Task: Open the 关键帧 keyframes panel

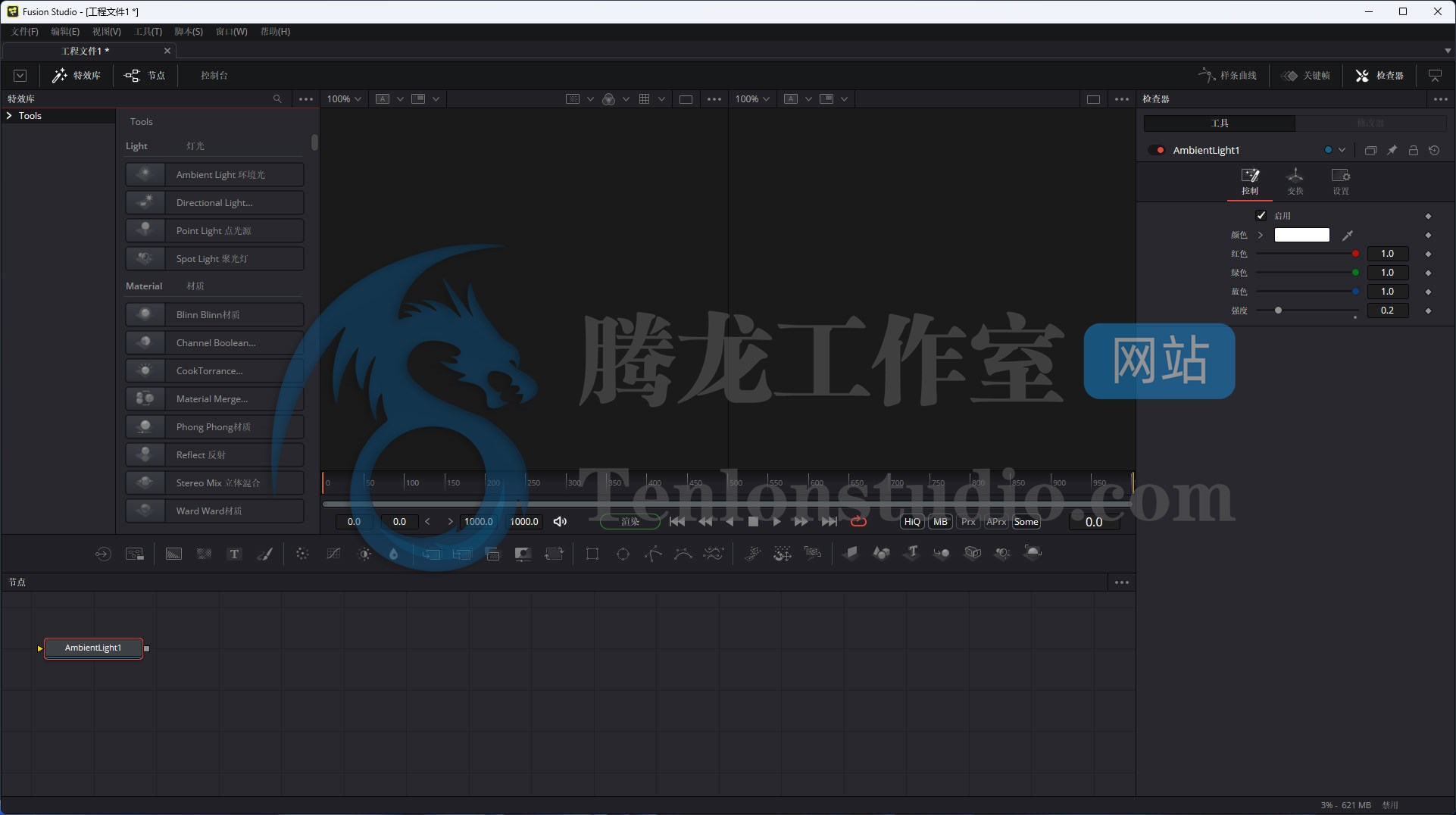Action: click(x=1305, y=75)
